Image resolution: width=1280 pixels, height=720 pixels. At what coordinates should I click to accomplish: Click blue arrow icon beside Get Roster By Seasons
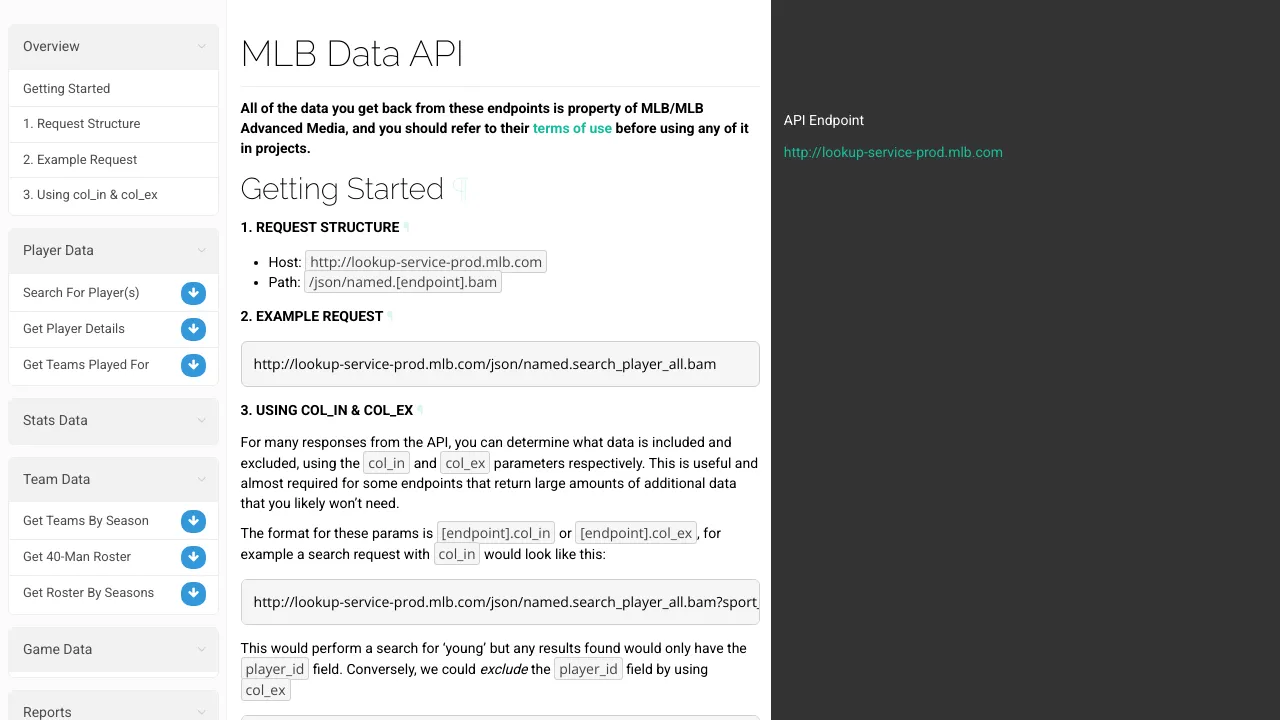194,593
